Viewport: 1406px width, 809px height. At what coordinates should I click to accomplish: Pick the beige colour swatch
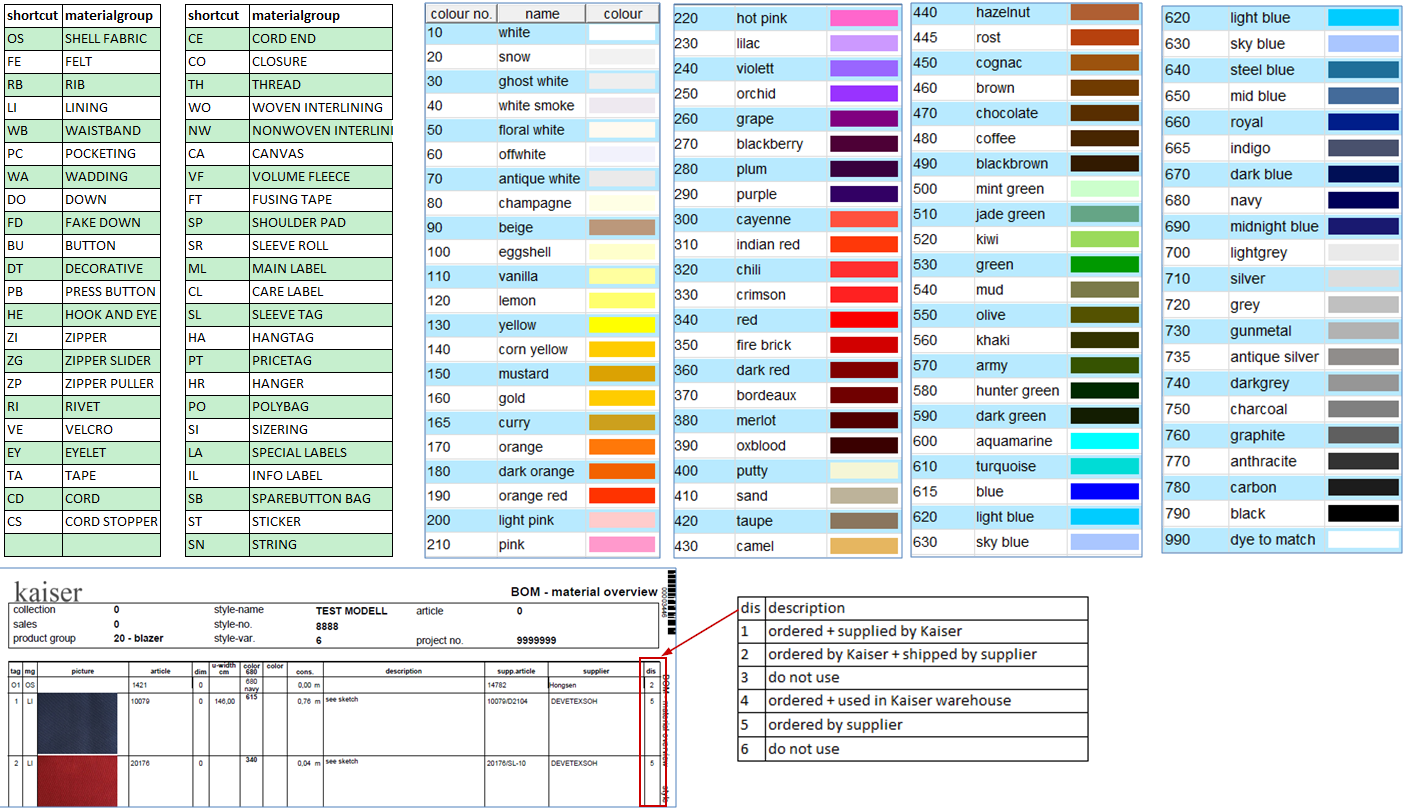621,227
